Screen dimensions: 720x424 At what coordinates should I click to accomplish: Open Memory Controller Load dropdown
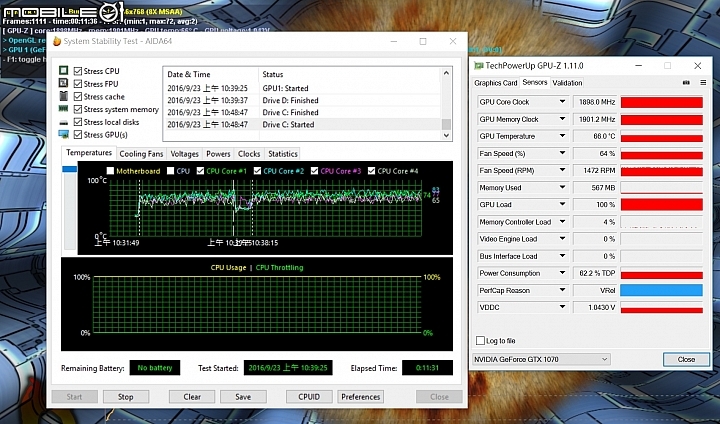(562, 221)
